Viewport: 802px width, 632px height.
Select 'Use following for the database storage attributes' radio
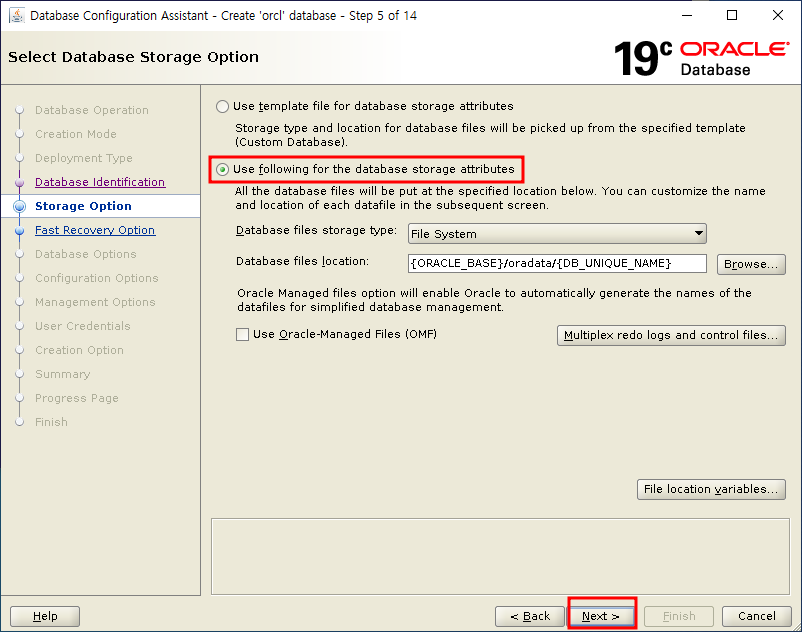(x=222, y=169)
